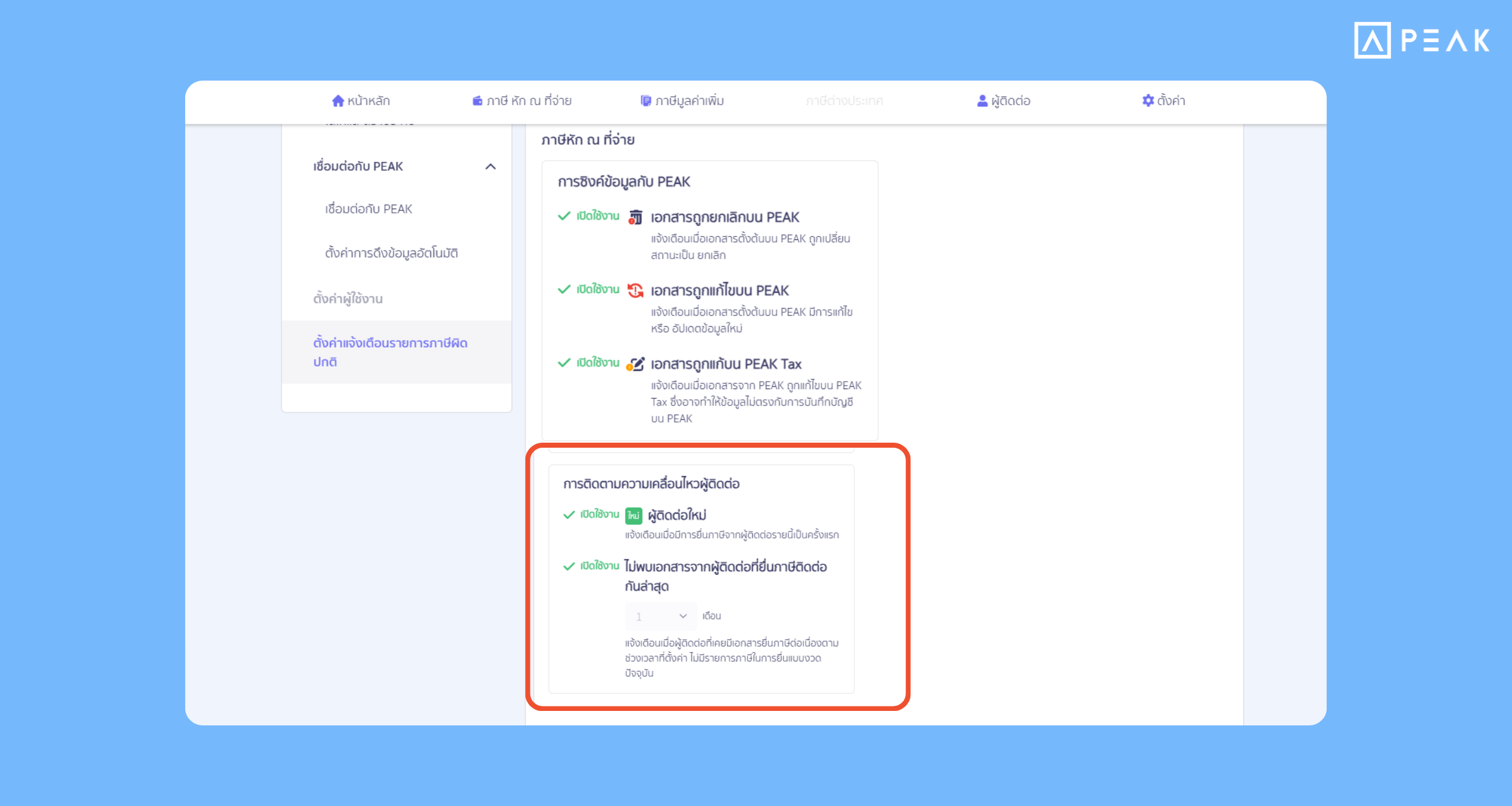This screenshot has height=806, width=1512.
Task: Click the ภาษีหัก ณ ที่จ่าย page heading
Action: [588, 140]
